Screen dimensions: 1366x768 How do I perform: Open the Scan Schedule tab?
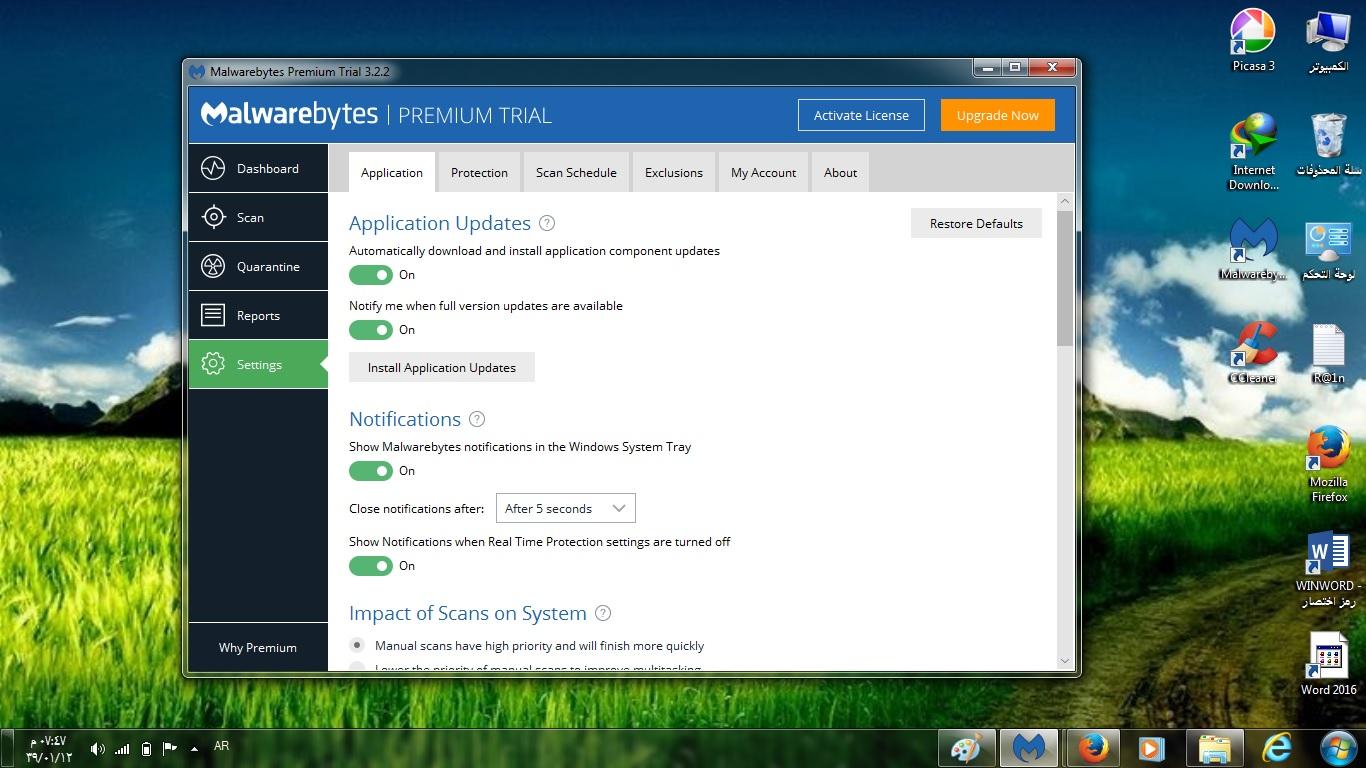(576, 172)
